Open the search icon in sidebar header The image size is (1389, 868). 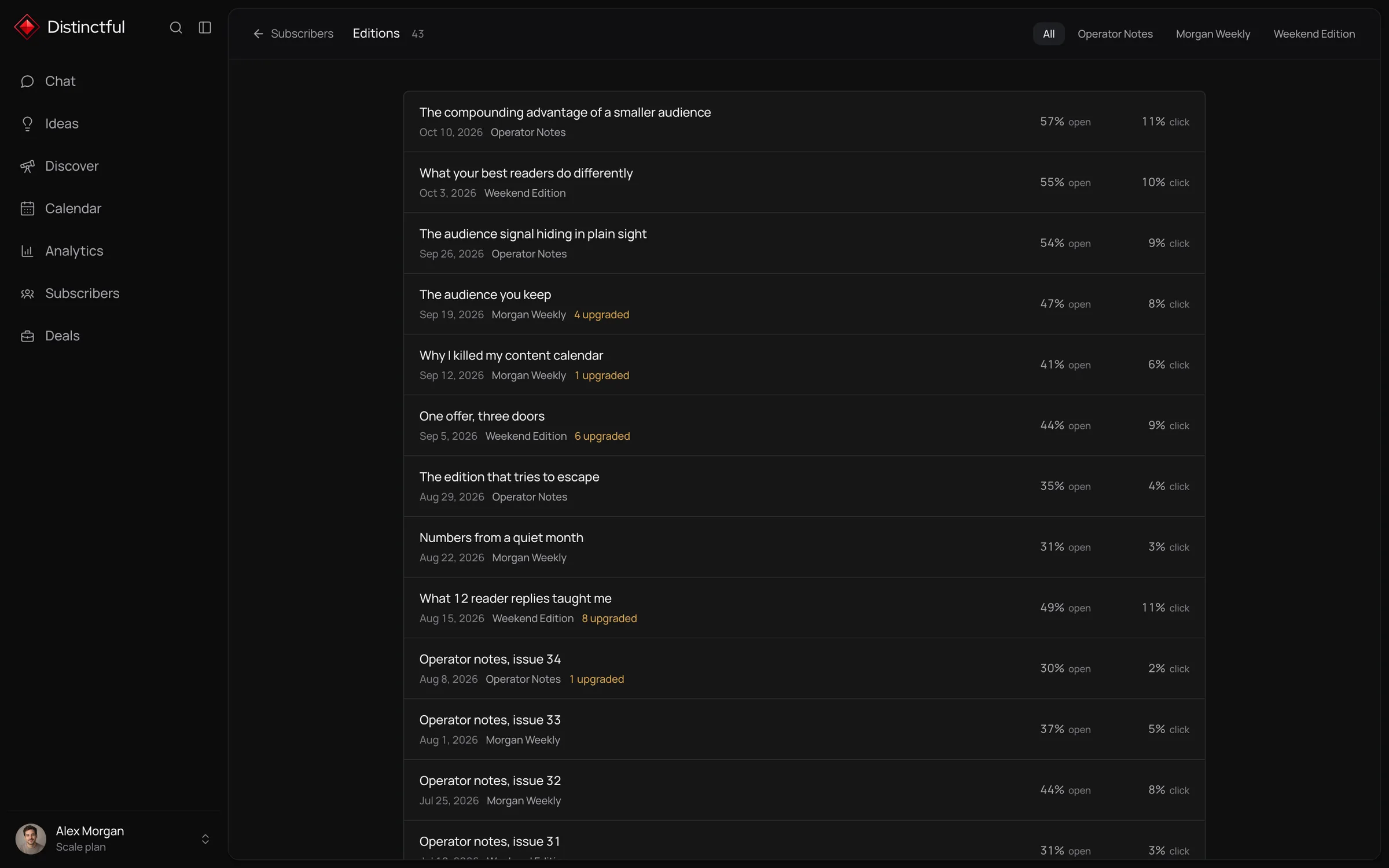(176, 27)
